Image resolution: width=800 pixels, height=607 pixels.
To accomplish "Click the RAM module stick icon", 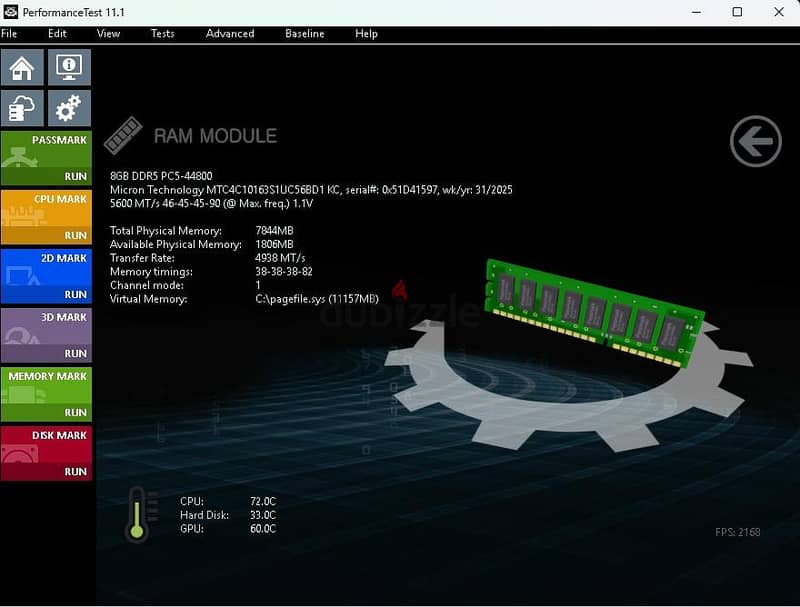I will [123, 135].
